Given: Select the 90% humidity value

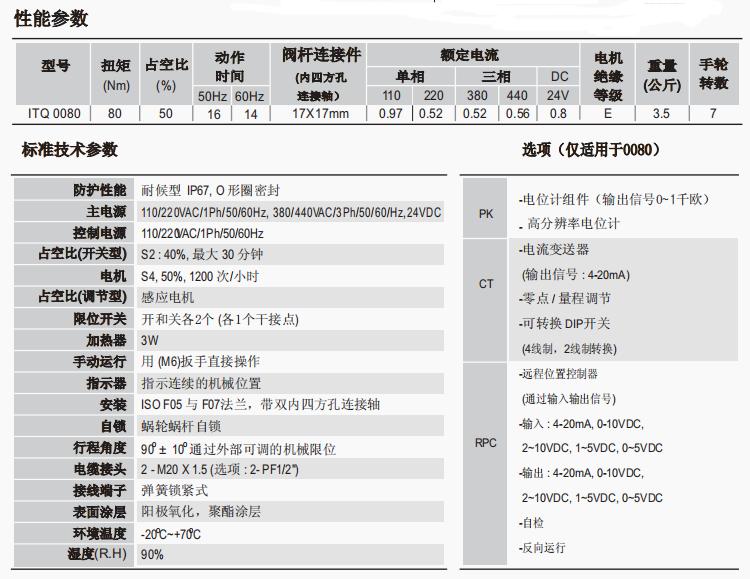Looking at the screenshot, I should 152,554.
